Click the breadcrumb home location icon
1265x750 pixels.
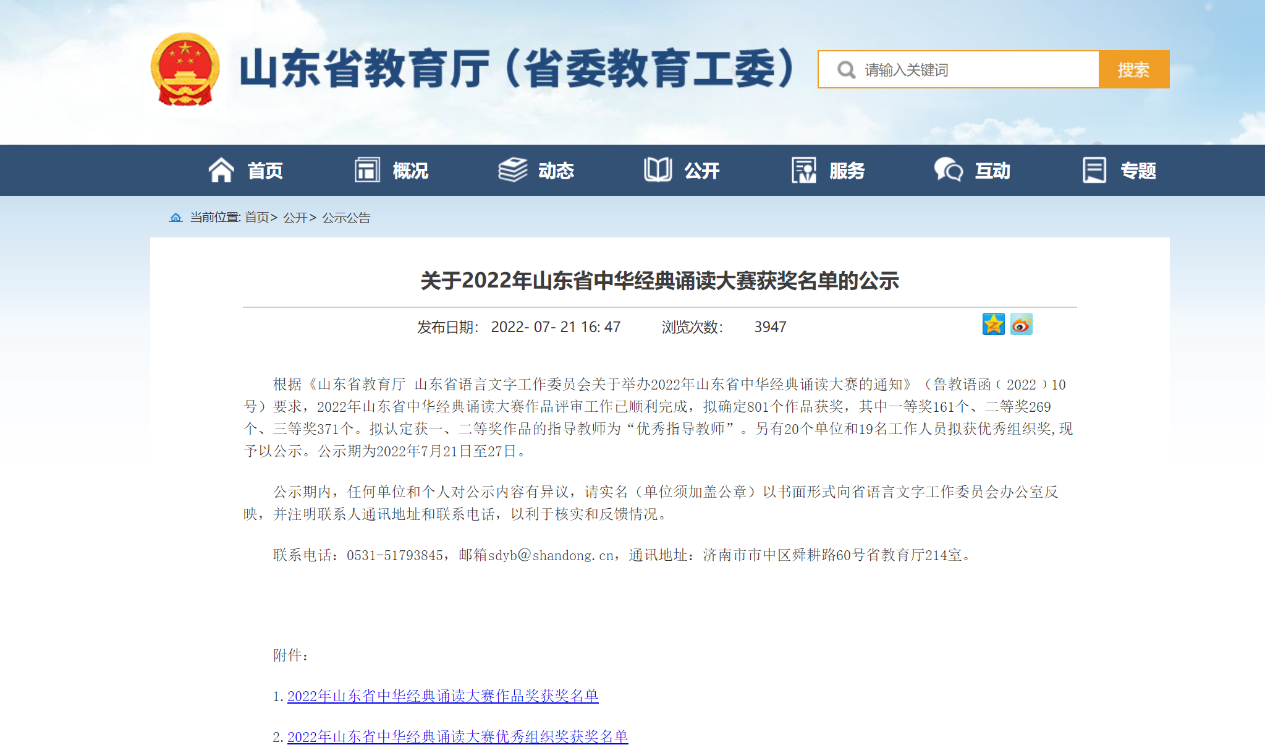(x=176, y=217)
